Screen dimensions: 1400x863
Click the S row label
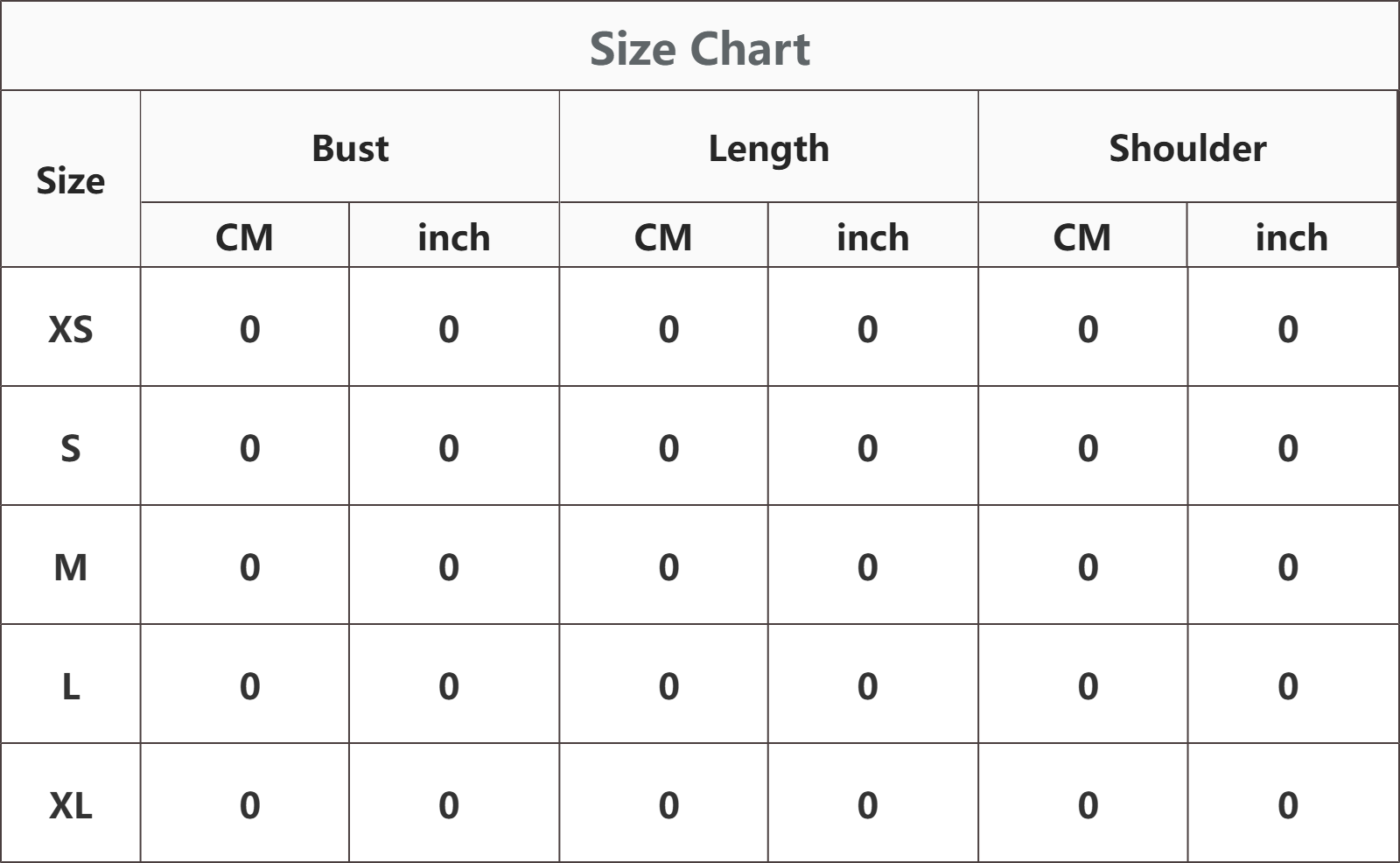70,446
